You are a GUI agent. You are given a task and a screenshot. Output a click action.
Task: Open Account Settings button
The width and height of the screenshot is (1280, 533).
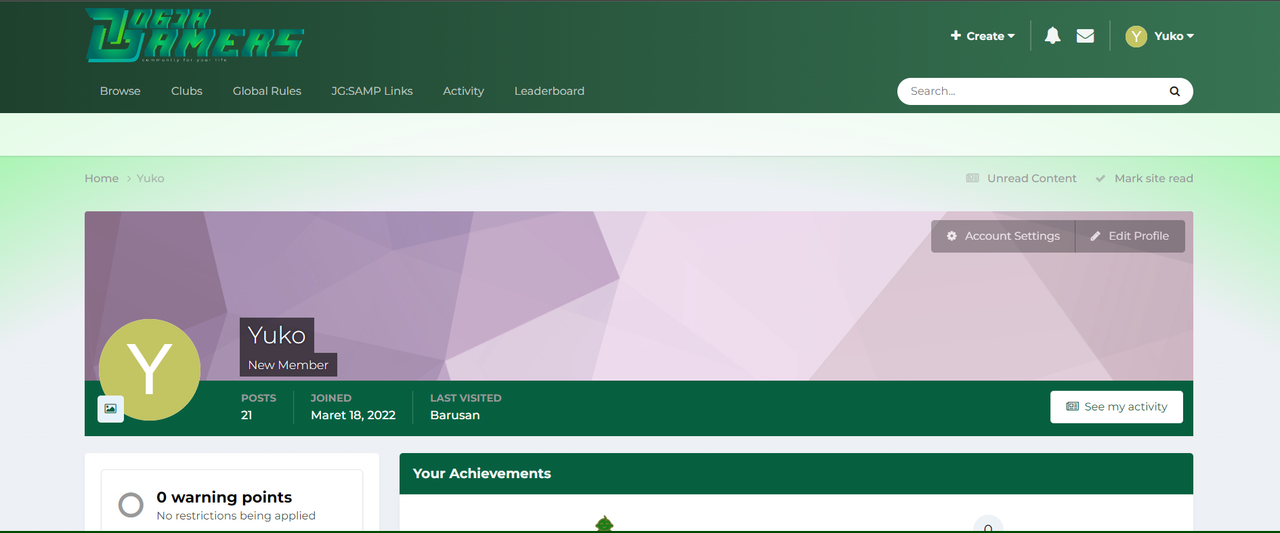1003,236
